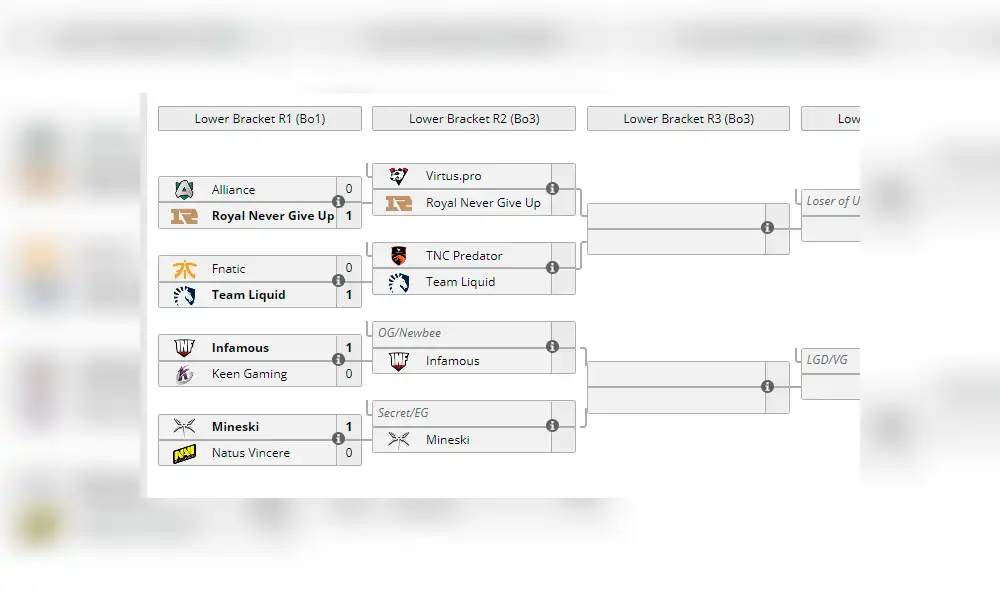The height and width of the screenshot is (590, 1000).
Task: Open info for Lower Bracket R3 top match
Action: pos(767,228)
